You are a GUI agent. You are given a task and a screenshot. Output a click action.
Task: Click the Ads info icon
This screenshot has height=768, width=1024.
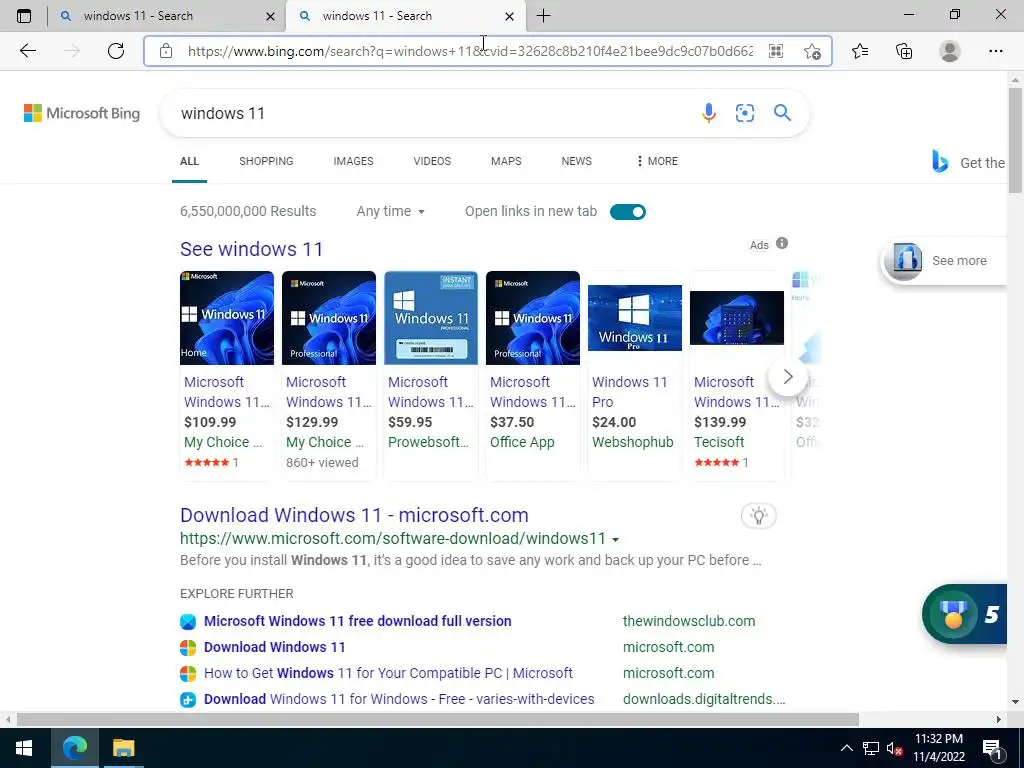[x=782, y=244]
